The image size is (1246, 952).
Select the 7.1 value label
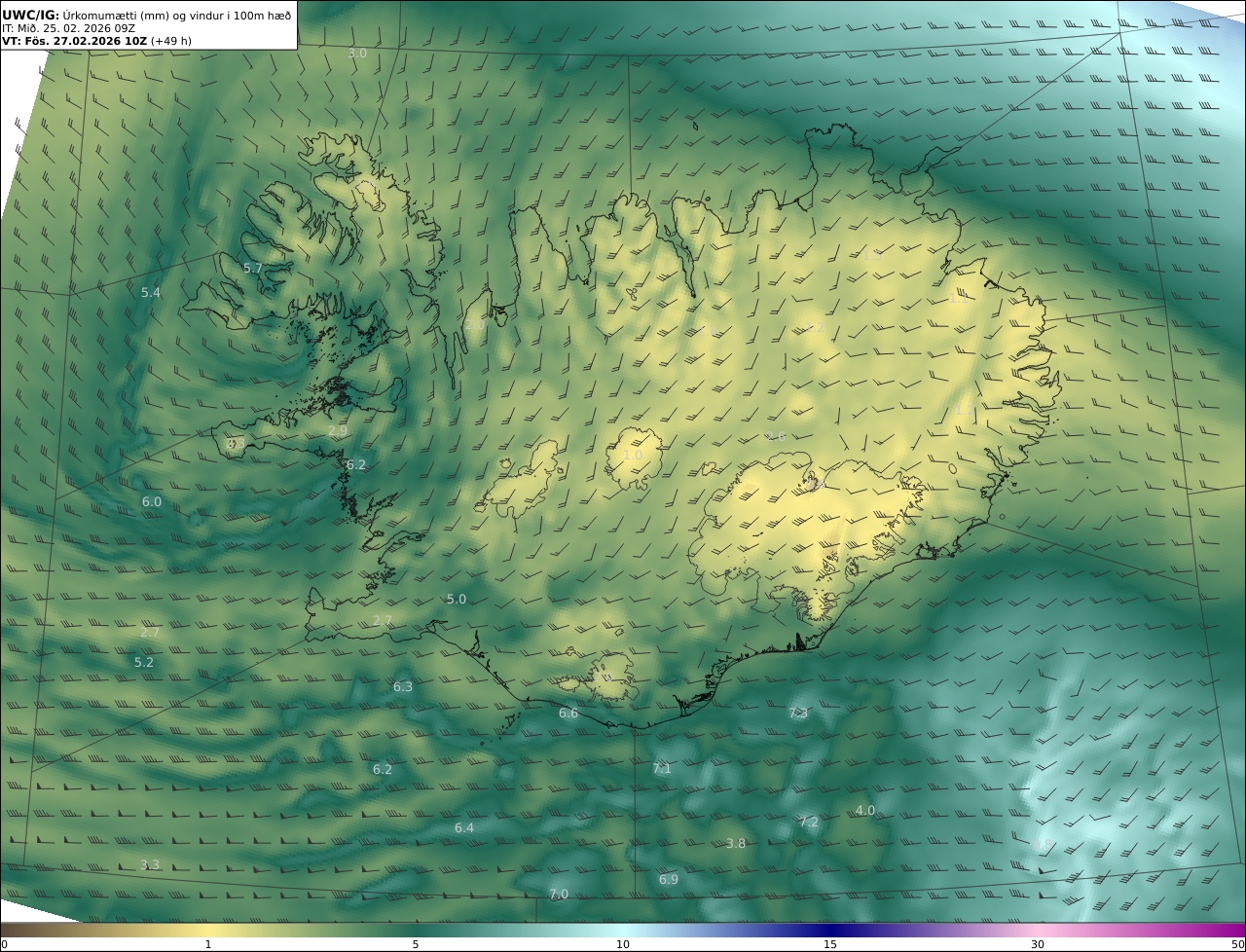coord(662,769)
